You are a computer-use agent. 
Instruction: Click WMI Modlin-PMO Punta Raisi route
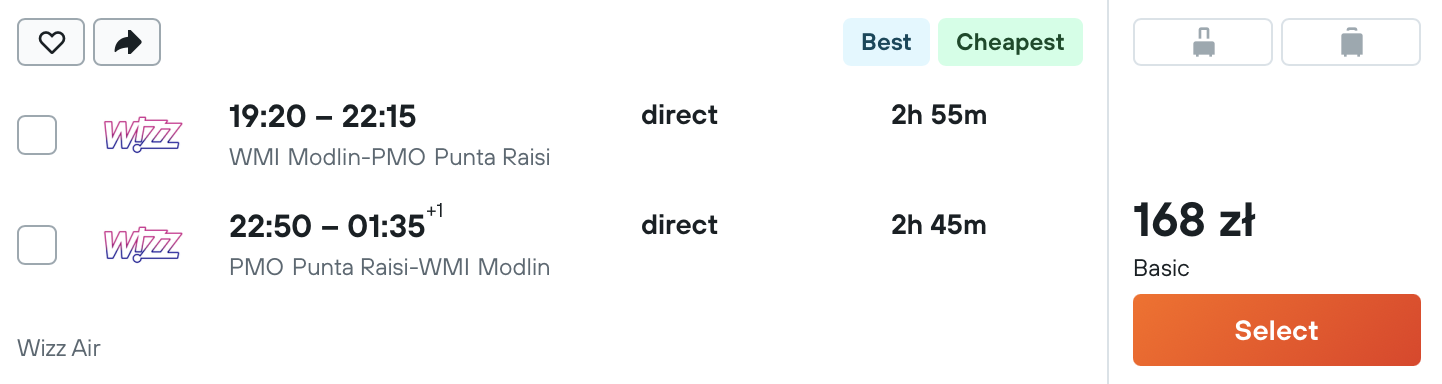[390, 158]
